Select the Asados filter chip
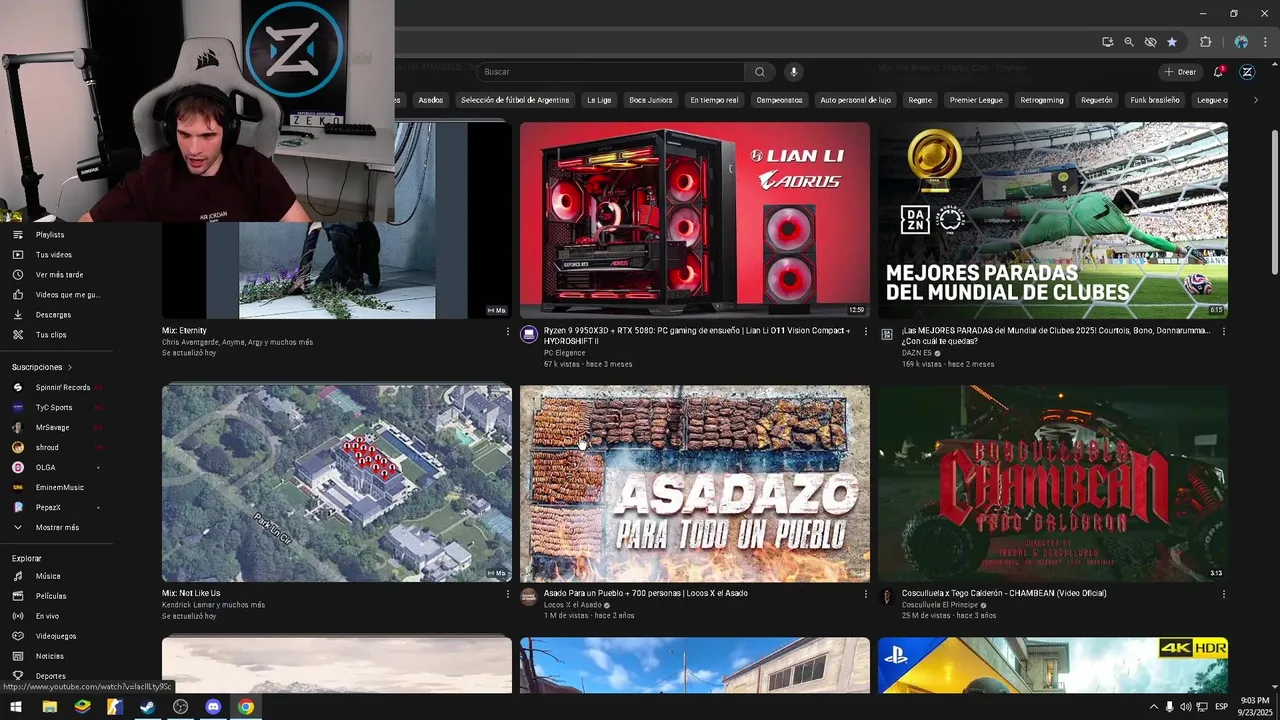The image size is (1280, 720). tap(431, 100)
